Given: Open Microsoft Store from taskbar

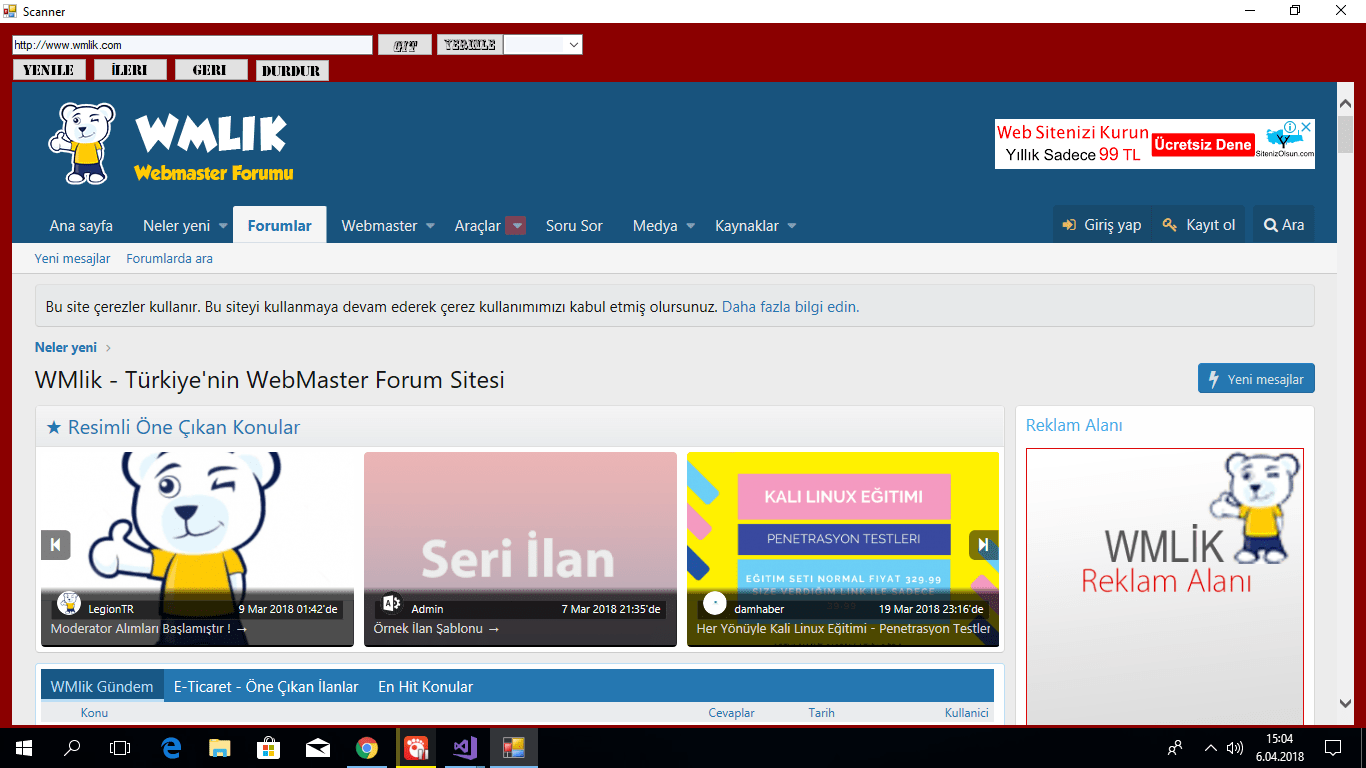Looking at the screenshot, I should 269,747.
